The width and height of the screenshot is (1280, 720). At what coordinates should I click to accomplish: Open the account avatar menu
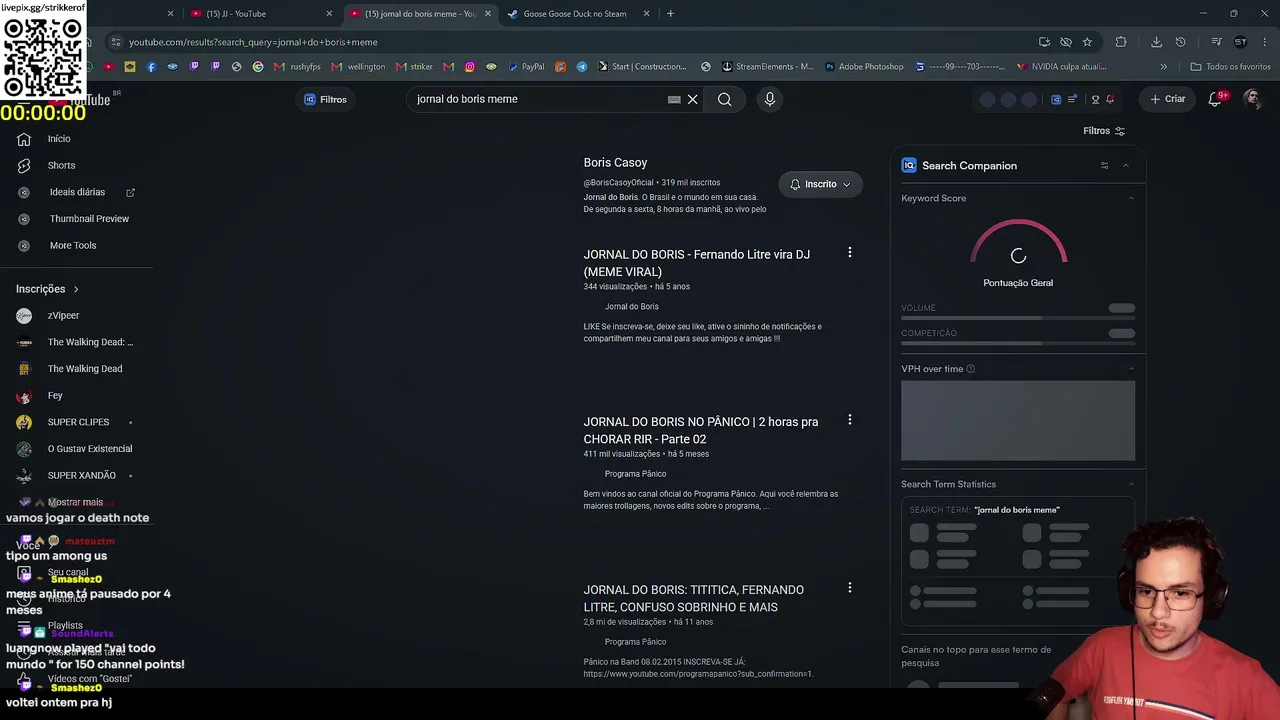(x=1252, y=99)
